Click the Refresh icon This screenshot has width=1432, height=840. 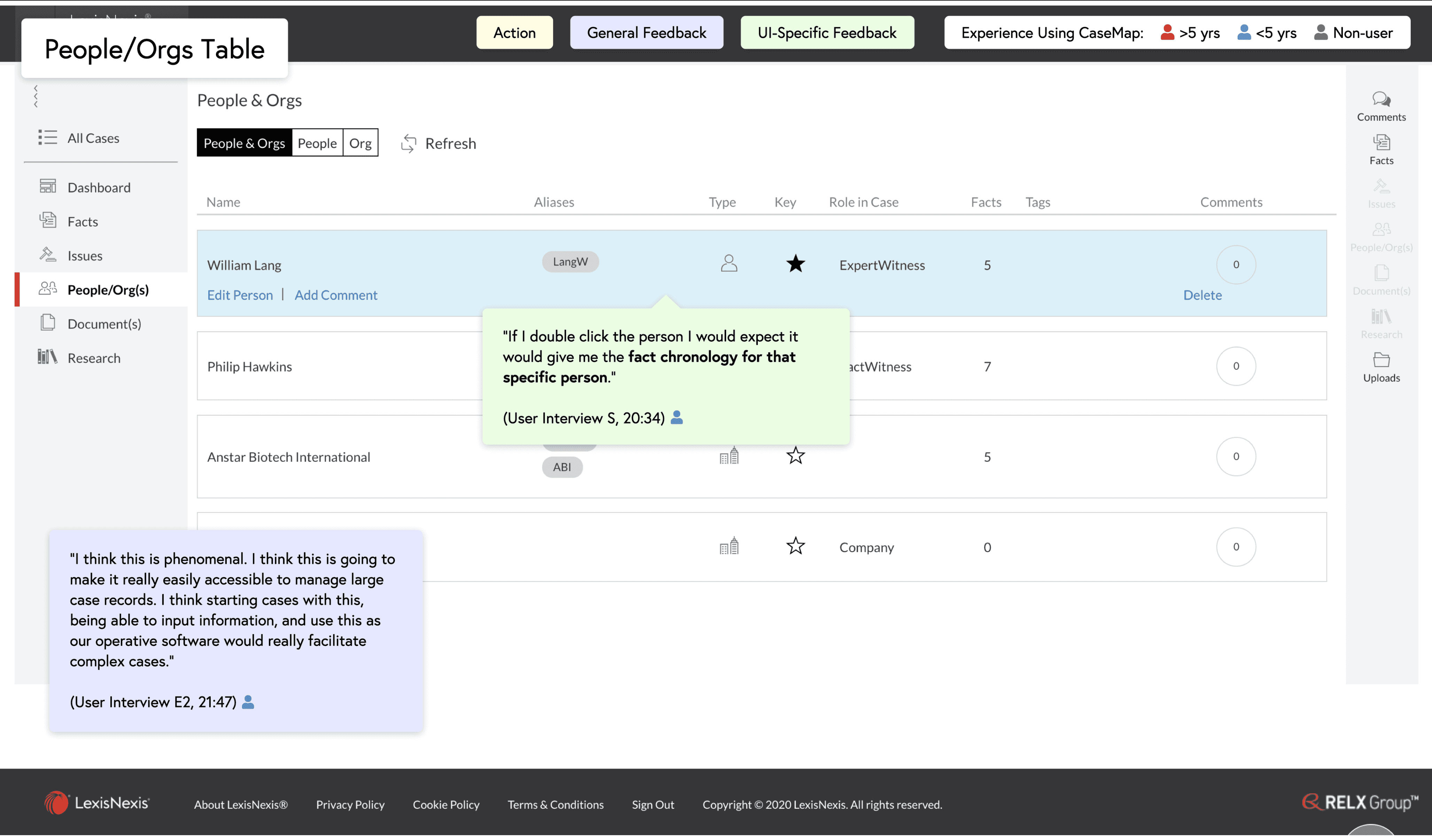tap(408, 143)
